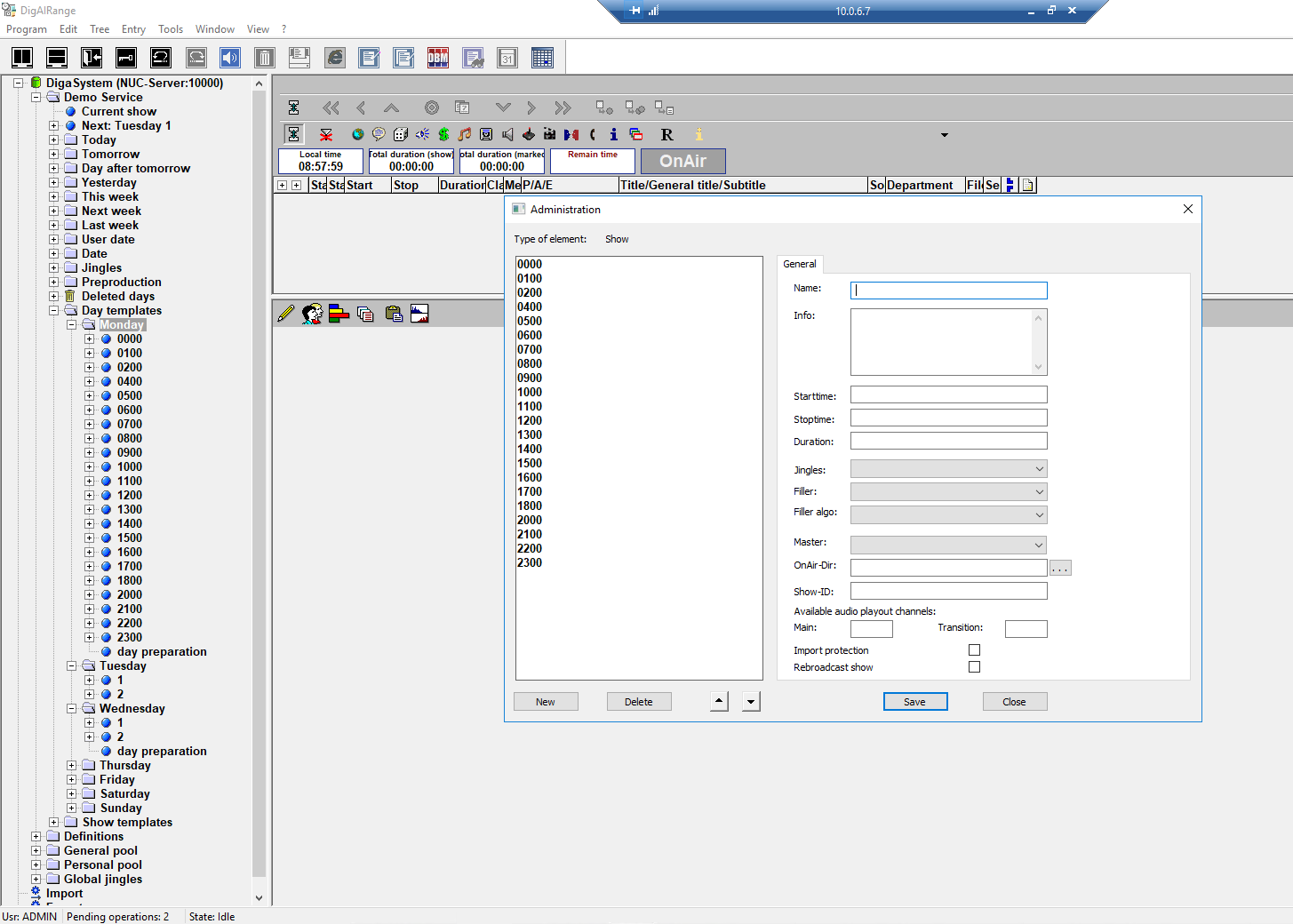1293x924 pixels.
Task: Open the Entry menu
Action: click(133, 29)
